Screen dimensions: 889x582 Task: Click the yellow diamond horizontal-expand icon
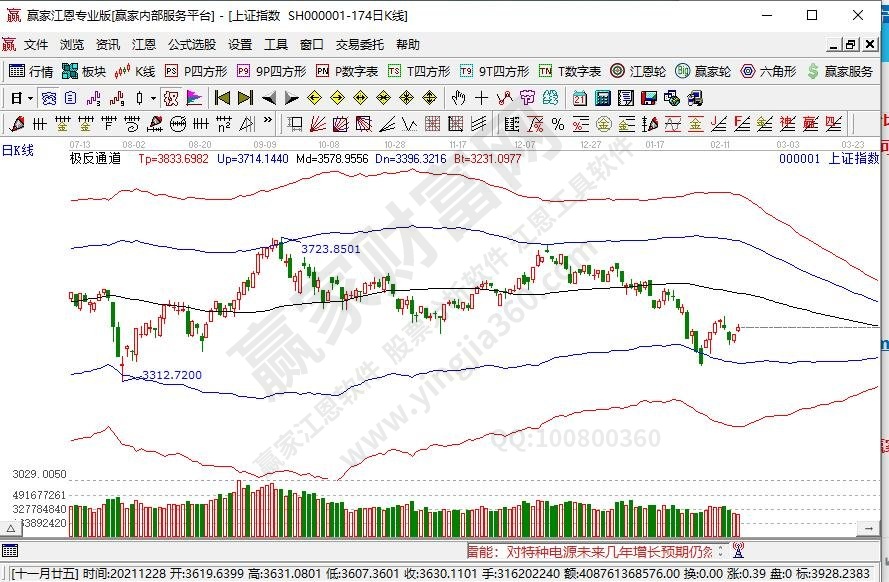(361, 99)
